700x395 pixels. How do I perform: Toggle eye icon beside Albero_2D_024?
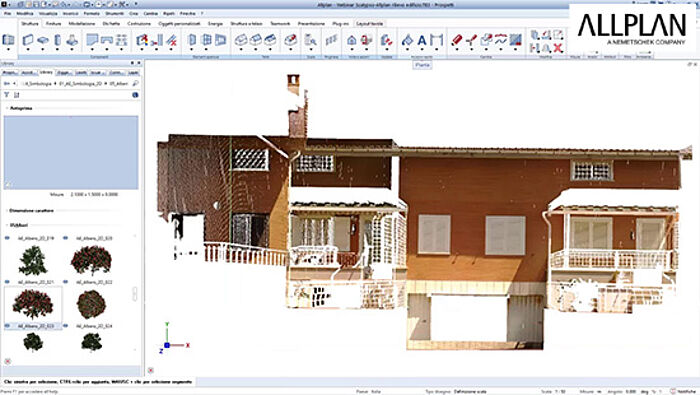(x=66, y=326)
